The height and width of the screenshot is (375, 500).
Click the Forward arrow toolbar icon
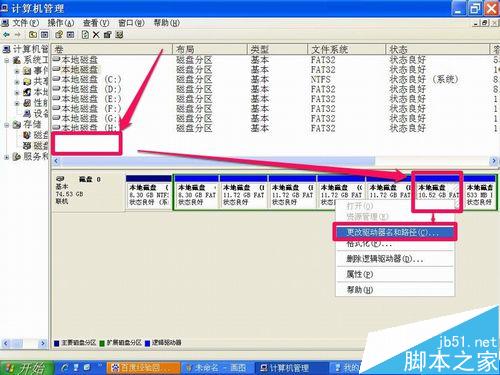coord(17,34)
